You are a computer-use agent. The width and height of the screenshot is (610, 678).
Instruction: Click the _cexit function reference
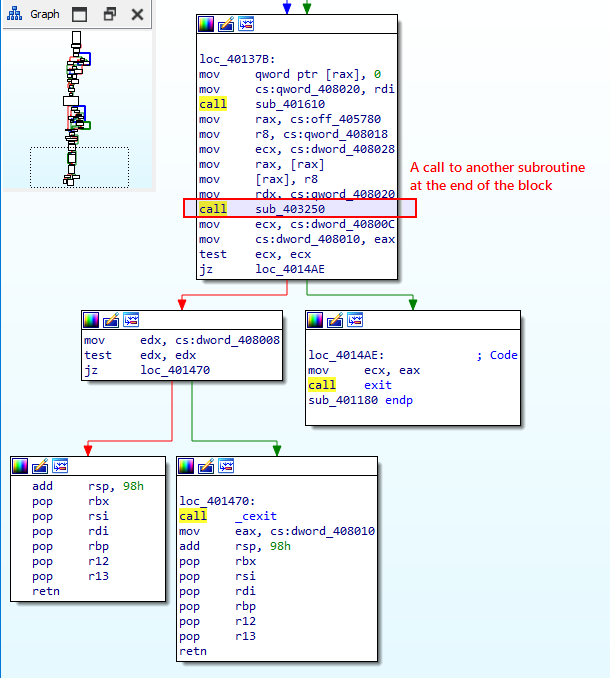point(256,516)
